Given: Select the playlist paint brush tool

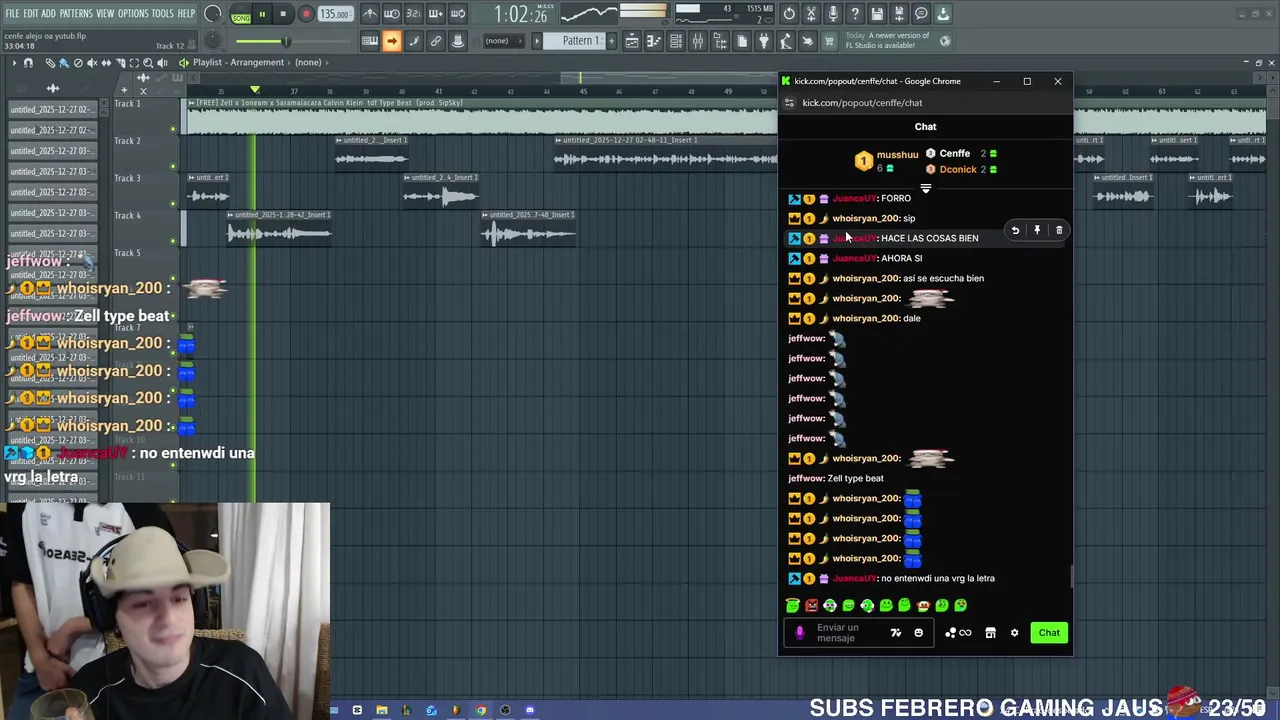Looking at the screenshot, I should click(x=64, y=62).
